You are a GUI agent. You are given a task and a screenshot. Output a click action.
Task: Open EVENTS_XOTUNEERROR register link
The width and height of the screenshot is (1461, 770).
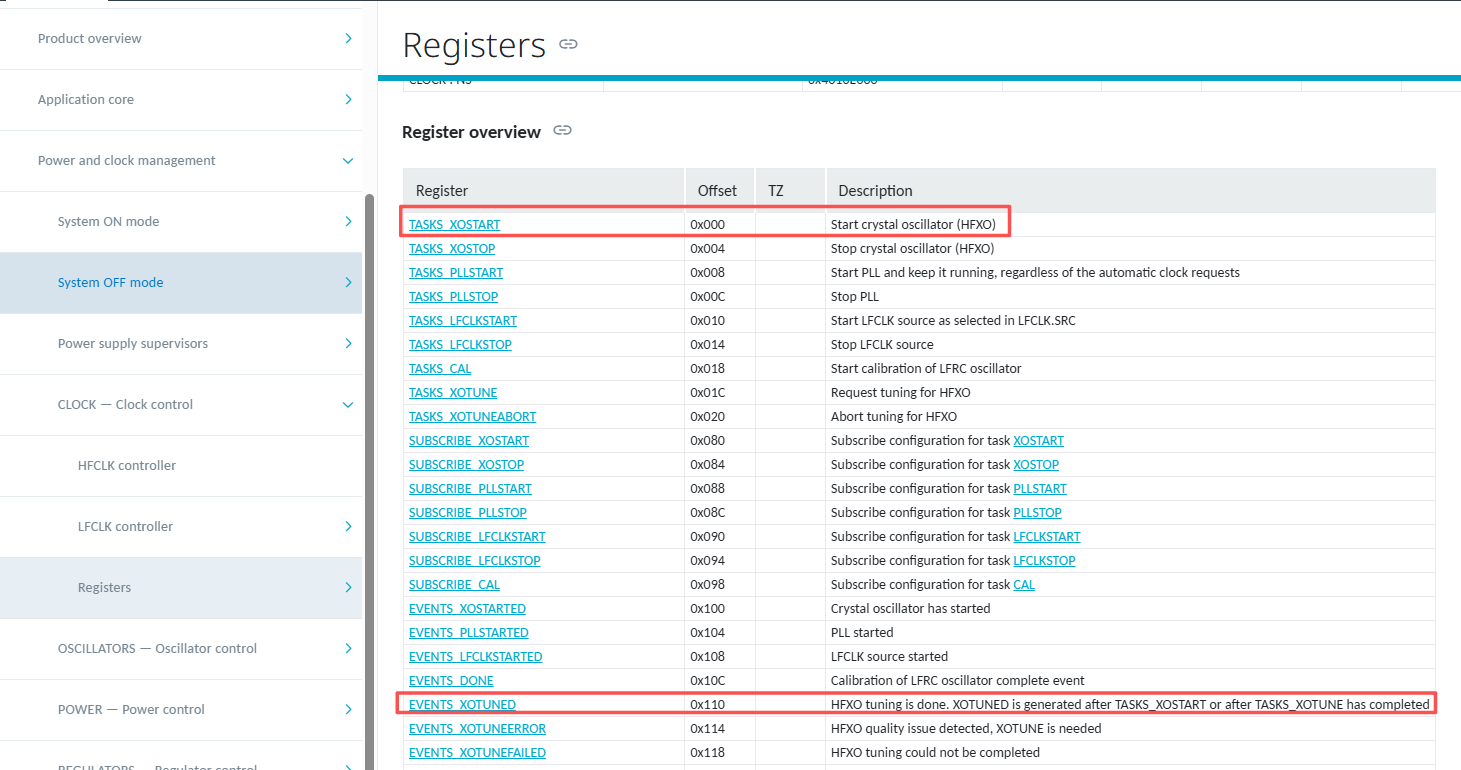click(477, 728)
